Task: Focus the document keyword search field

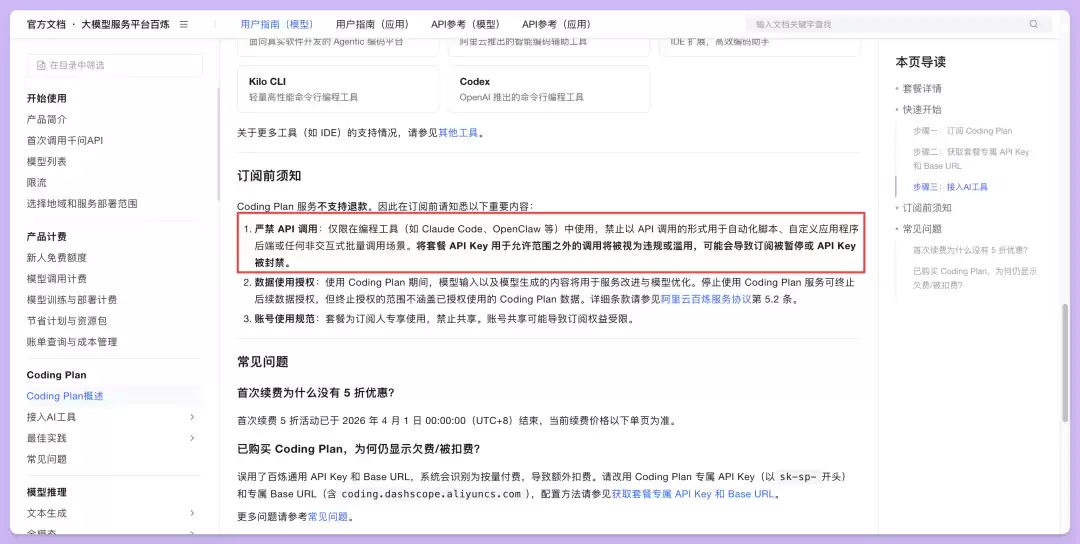Action: point(899,24)
